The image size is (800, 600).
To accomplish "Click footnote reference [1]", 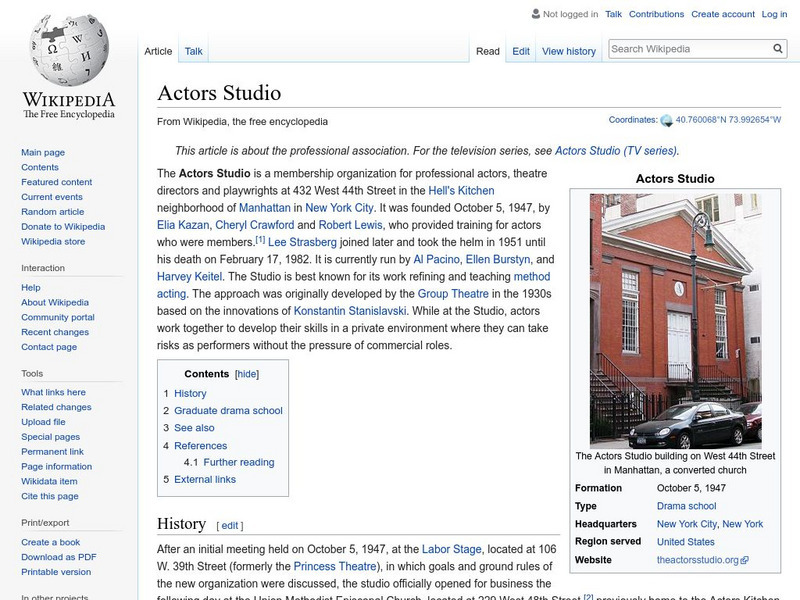I will point(260,240).
